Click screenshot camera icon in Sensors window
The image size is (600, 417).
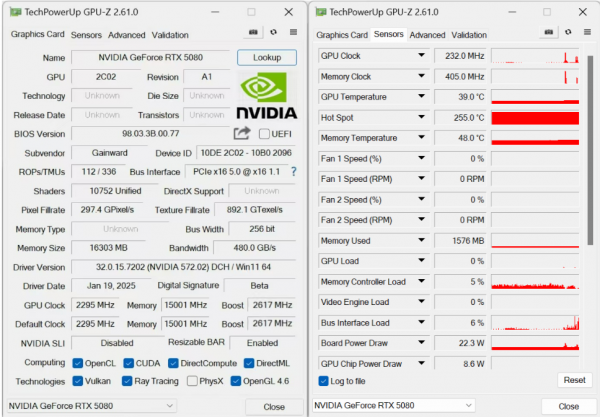548,32
